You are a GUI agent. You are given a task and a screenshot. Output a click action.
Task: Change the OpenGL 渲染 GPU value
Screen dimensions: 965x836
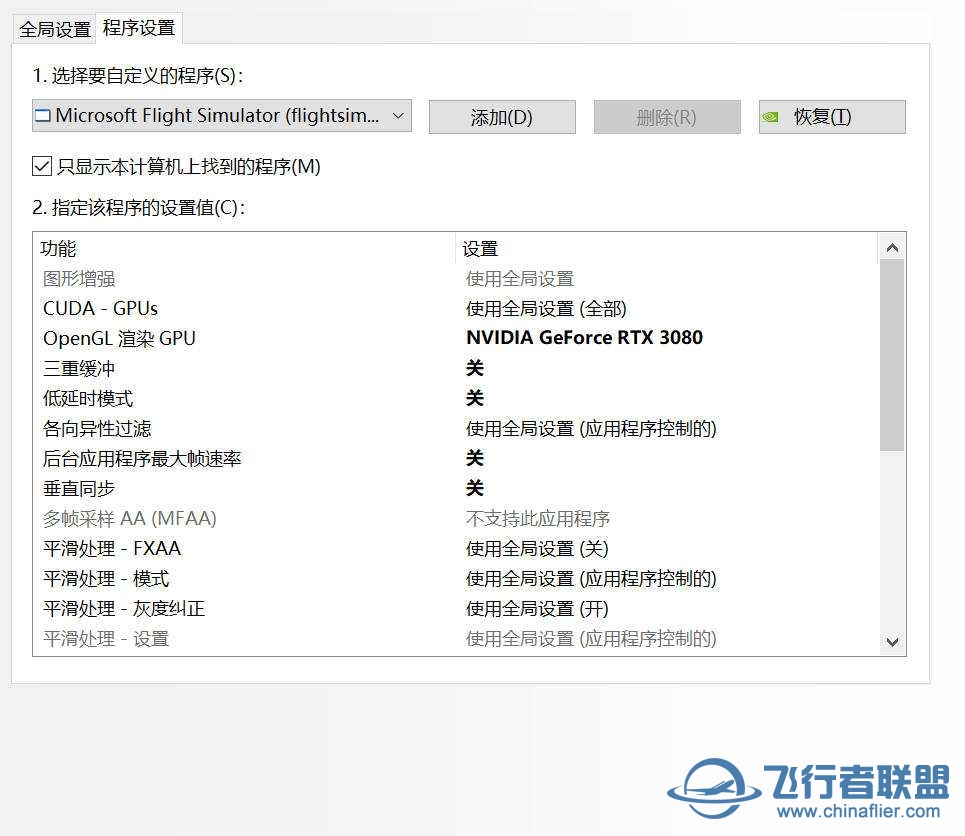(584, 338)
